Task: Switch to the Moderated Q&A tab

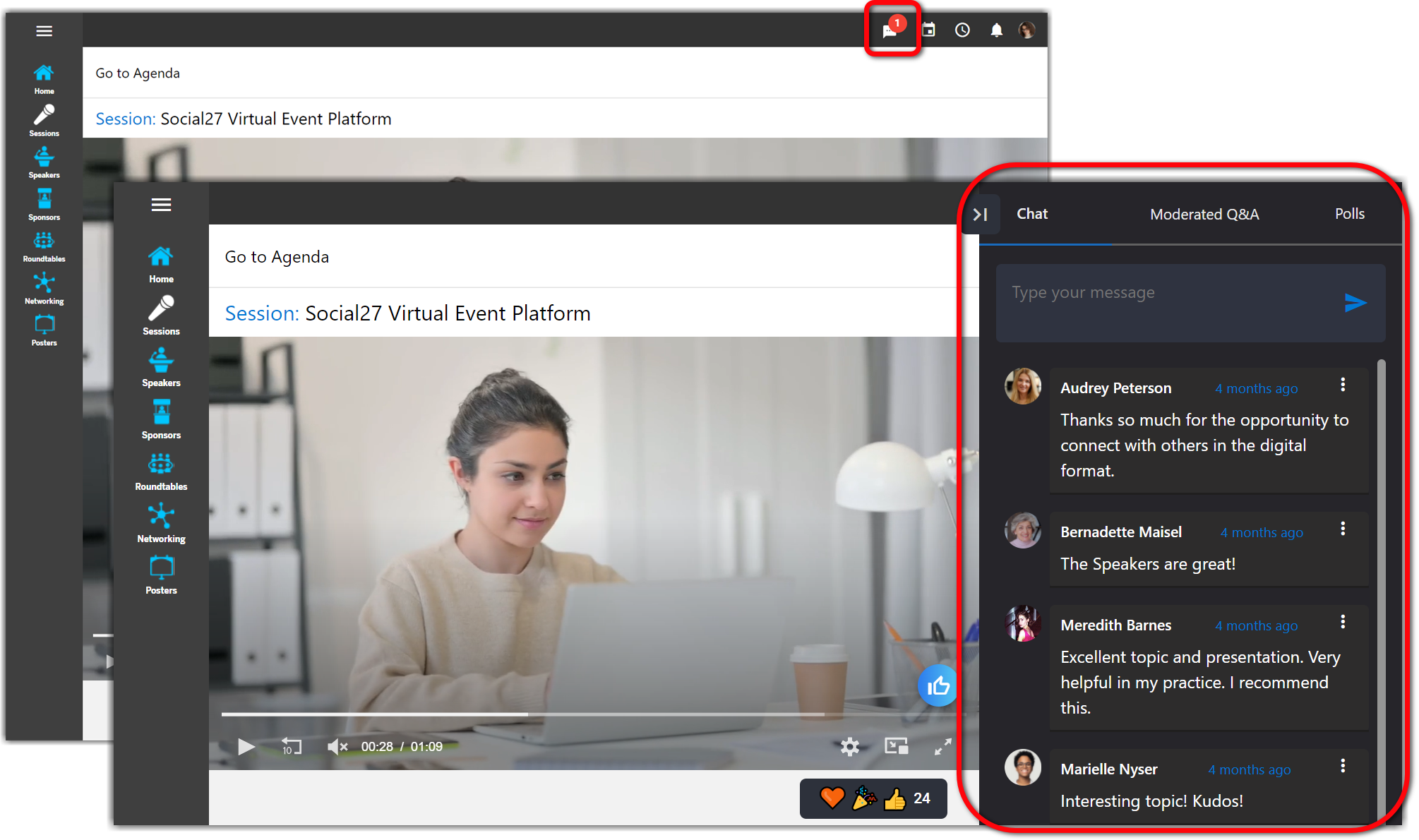Action: [x=1204, y=215]
